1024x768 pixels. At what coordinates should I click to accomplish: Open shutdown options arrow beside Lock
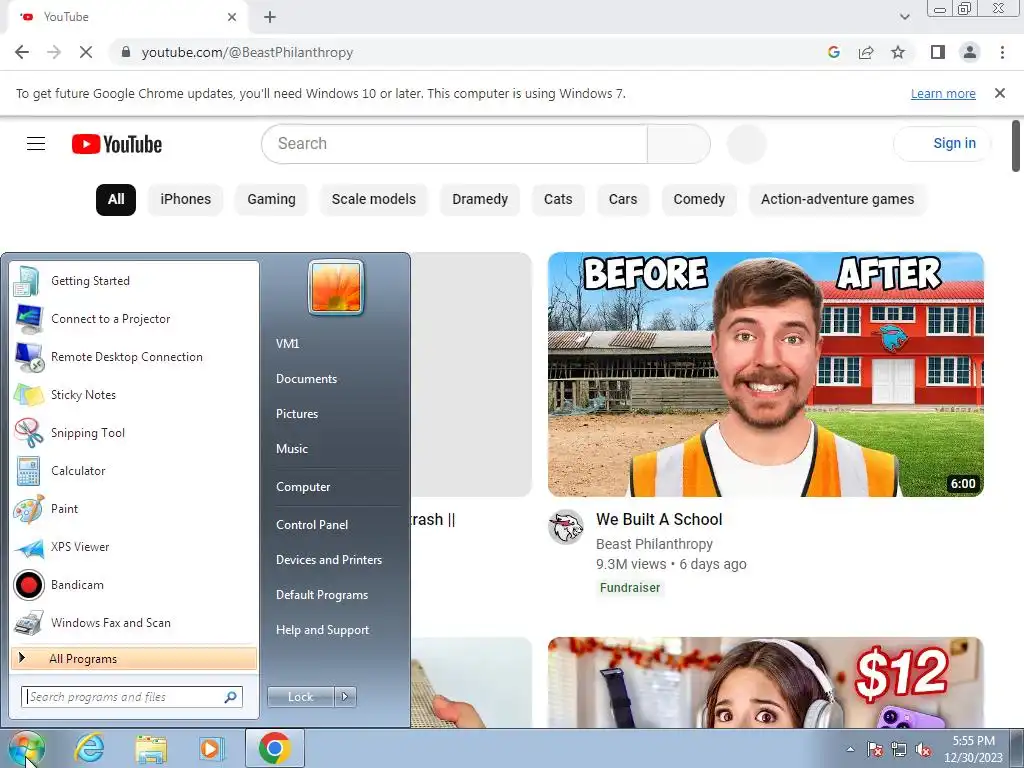345,697
